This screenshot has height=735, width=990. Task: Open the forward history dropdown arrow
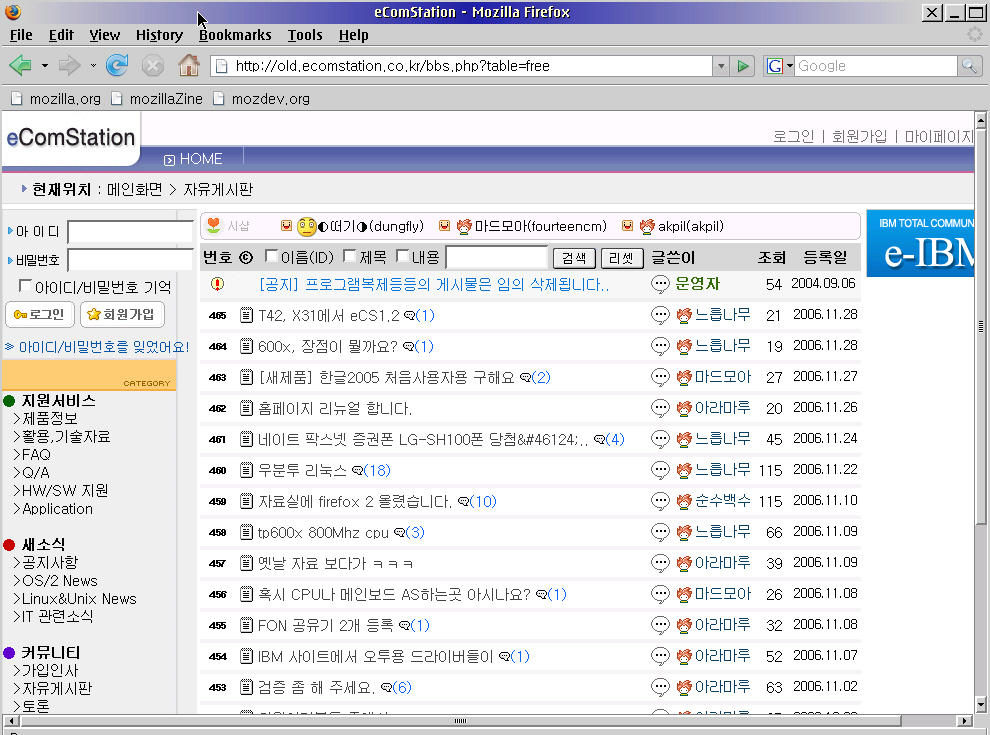tap(93, 65)
